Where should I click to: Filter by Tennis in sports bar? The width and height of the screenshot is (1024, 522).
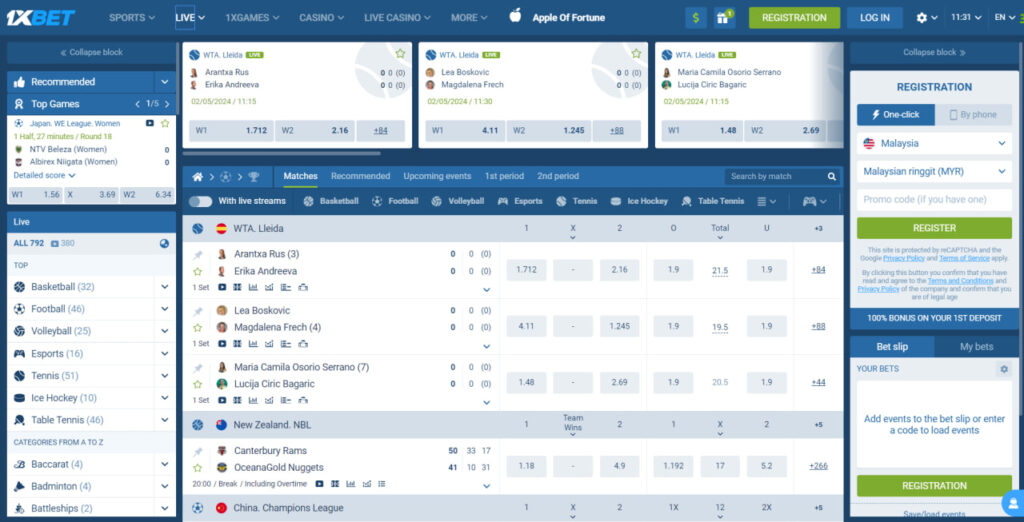(x=577, y=201)
